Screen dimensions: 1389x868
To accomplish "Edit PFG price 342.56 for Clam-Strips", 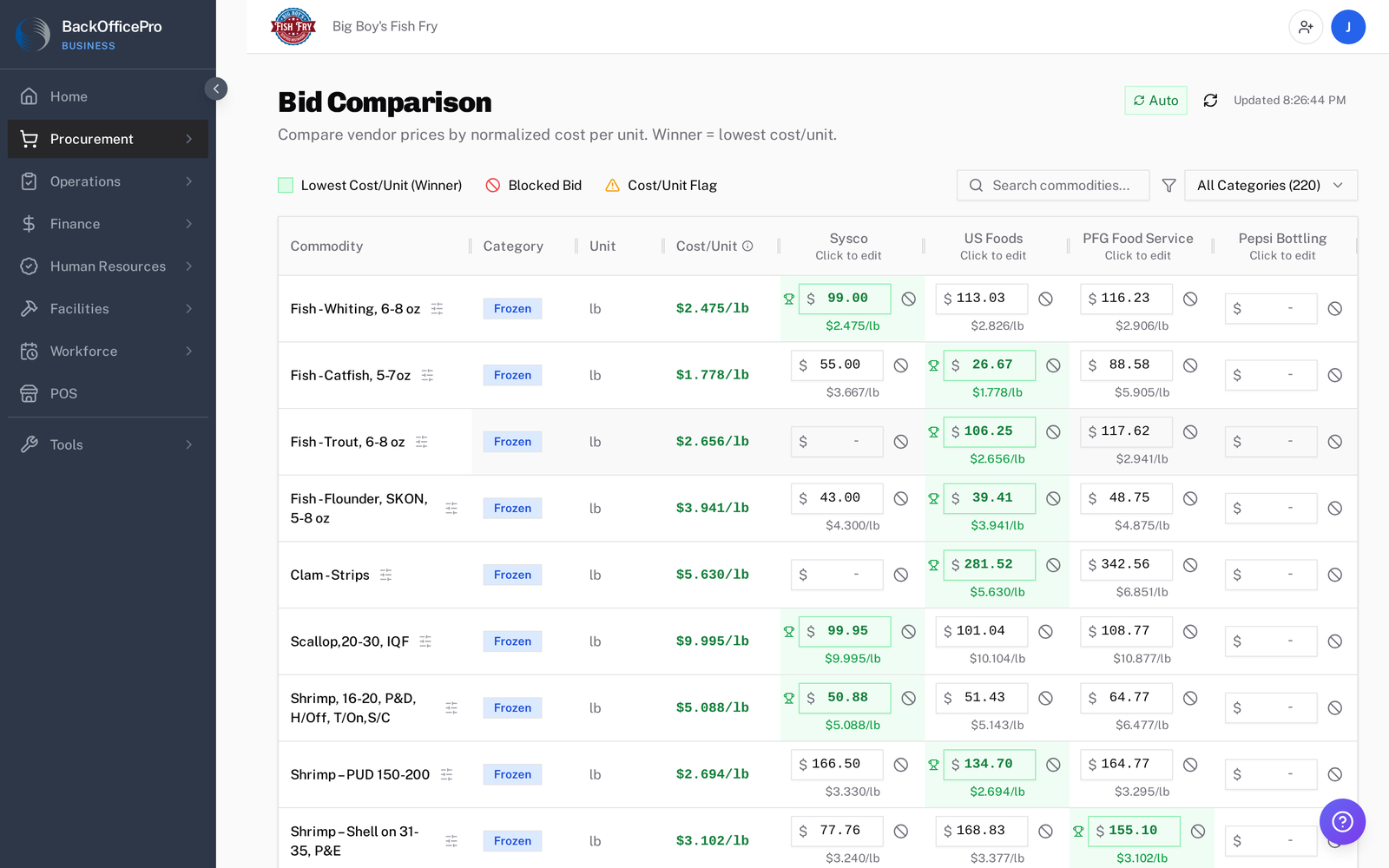I will coord(1126,565).
